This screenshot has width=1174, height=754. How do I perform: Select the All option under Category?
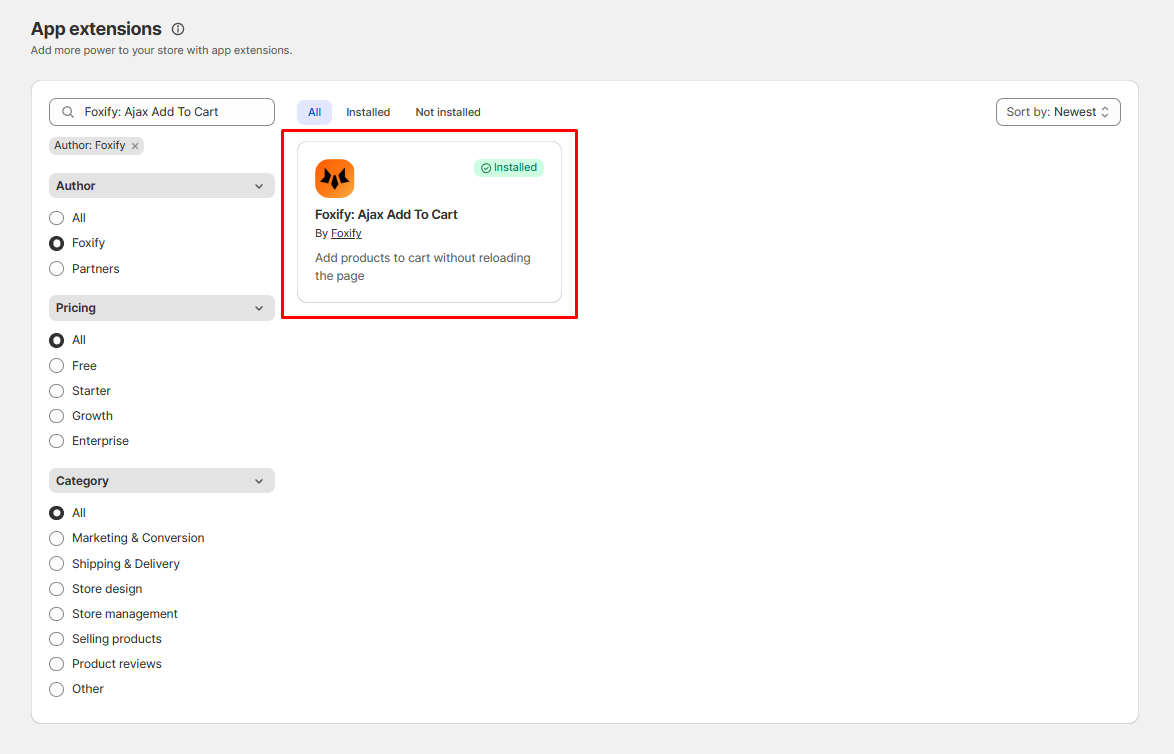tap(56, 513)
